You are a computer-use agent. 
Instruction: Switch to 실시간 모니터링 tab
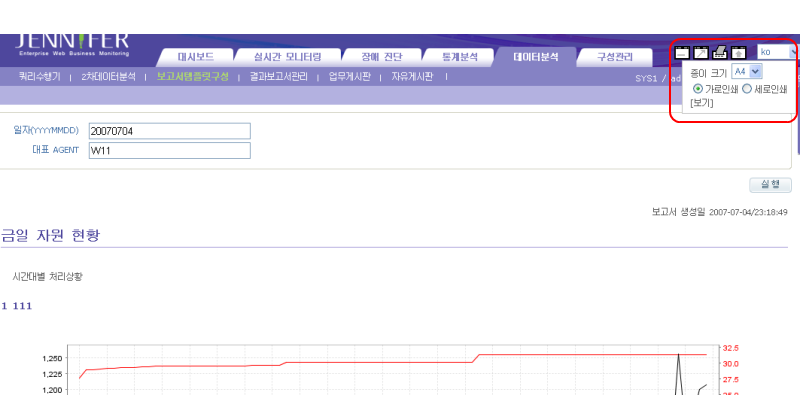pyautogui.click(x=288, y=57)
